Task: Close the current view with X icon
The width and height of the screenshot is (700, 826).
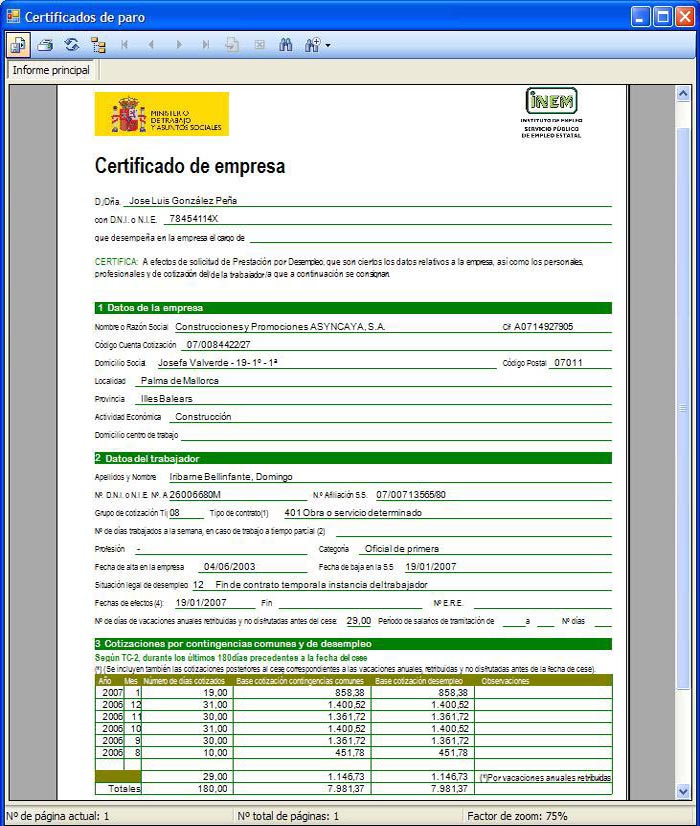Action: coord(259,45)
